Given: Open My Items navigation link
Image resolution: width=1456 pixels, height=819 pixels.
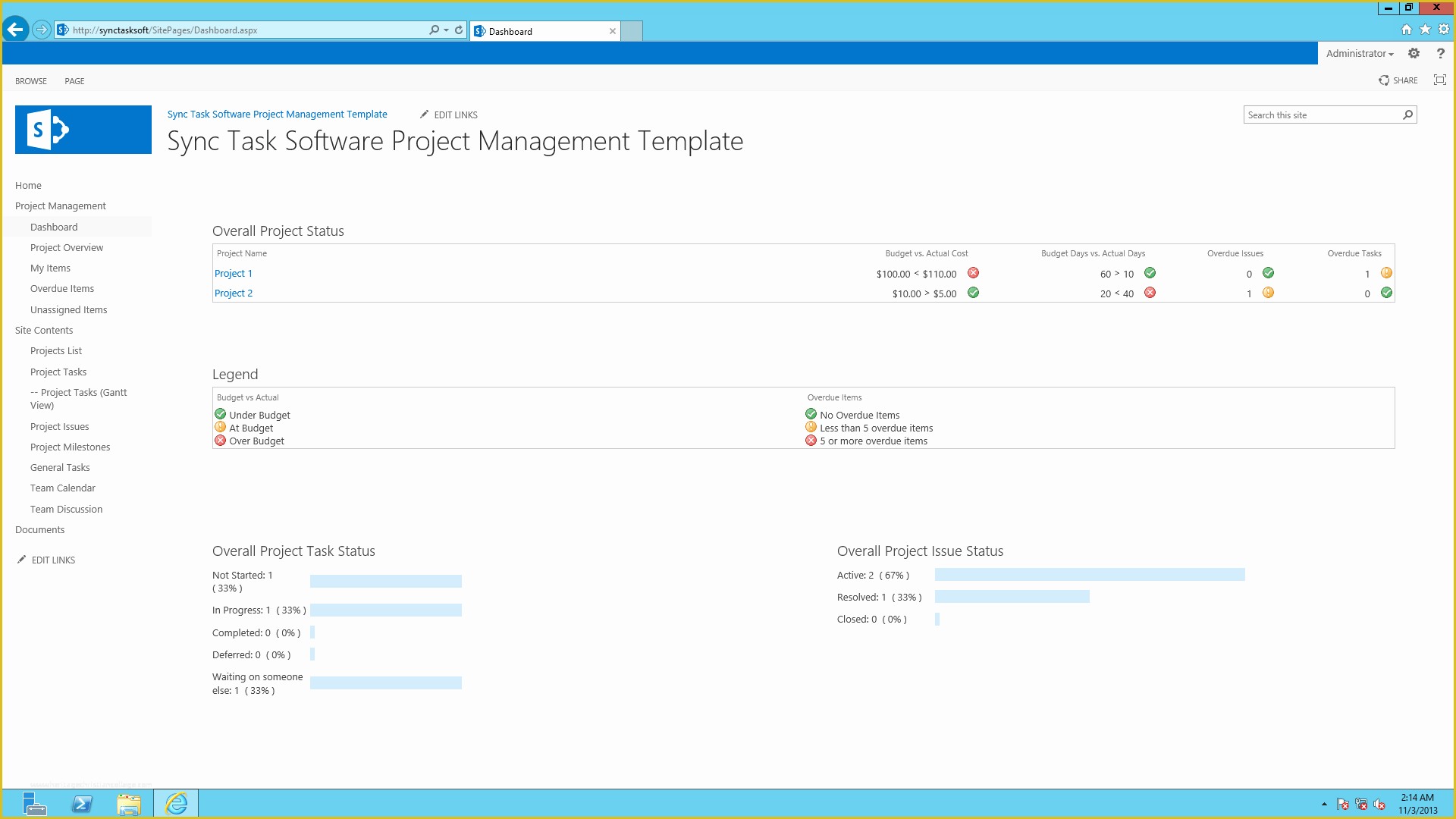Looking at the screenshot, I should (50, 268).
